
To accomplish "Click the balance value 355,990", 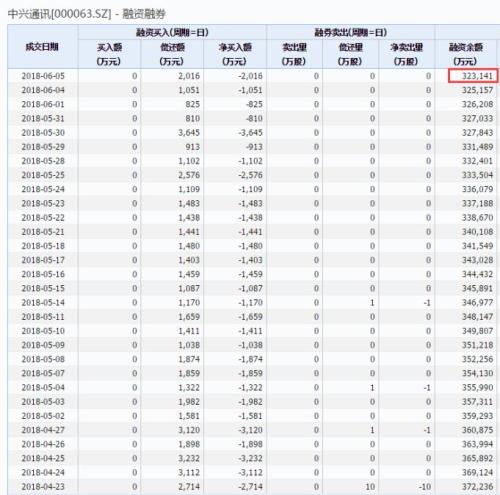I will click(477, 388).
